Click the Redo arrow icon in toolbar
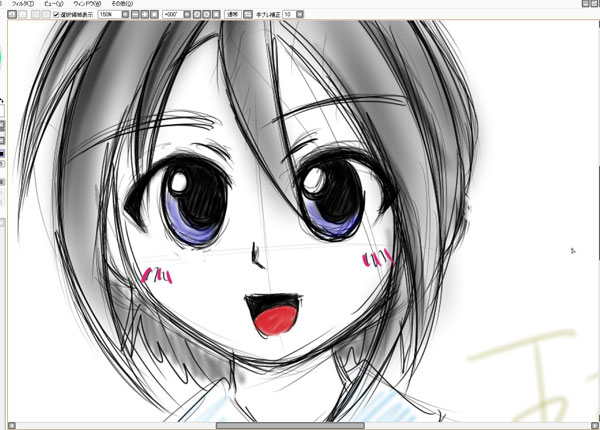 24,15
